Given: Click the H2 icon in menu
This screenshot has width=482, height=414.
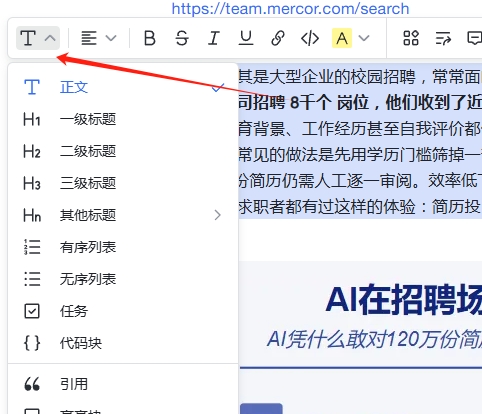Looking at the screenshot, I should [x=32, y=151].
